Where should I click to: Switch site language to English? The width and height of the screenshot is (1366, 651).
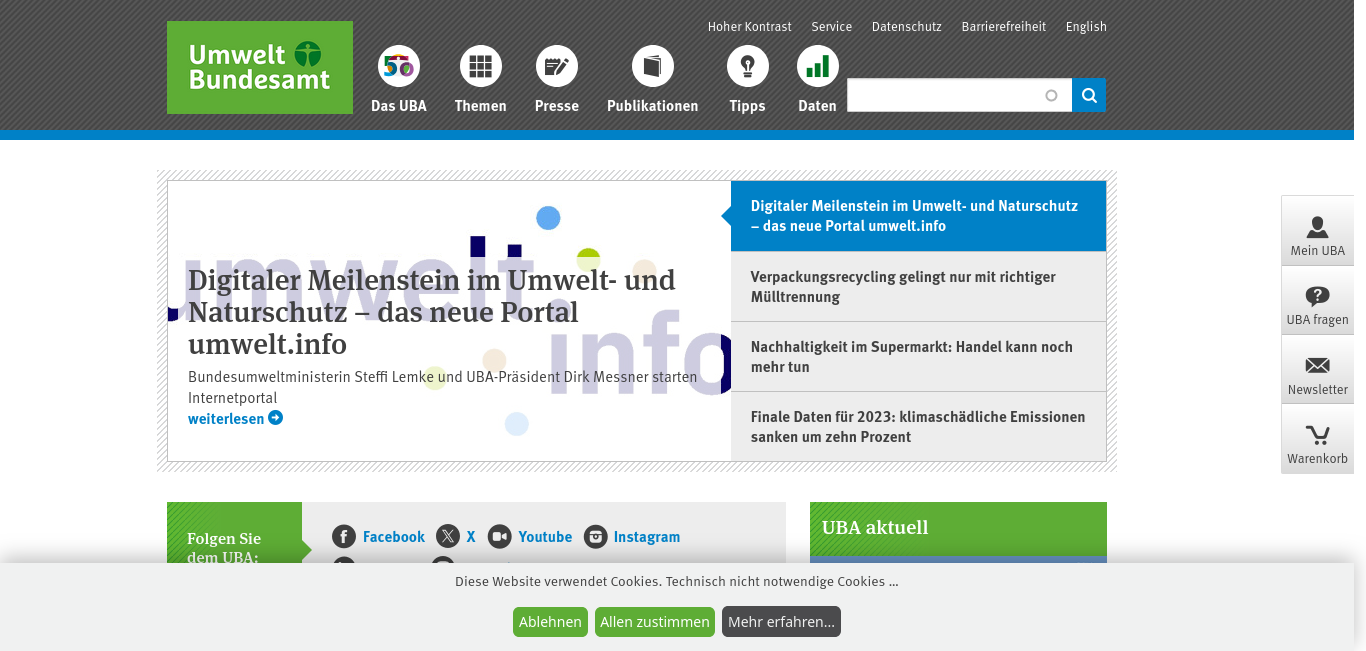point(1086,27)
